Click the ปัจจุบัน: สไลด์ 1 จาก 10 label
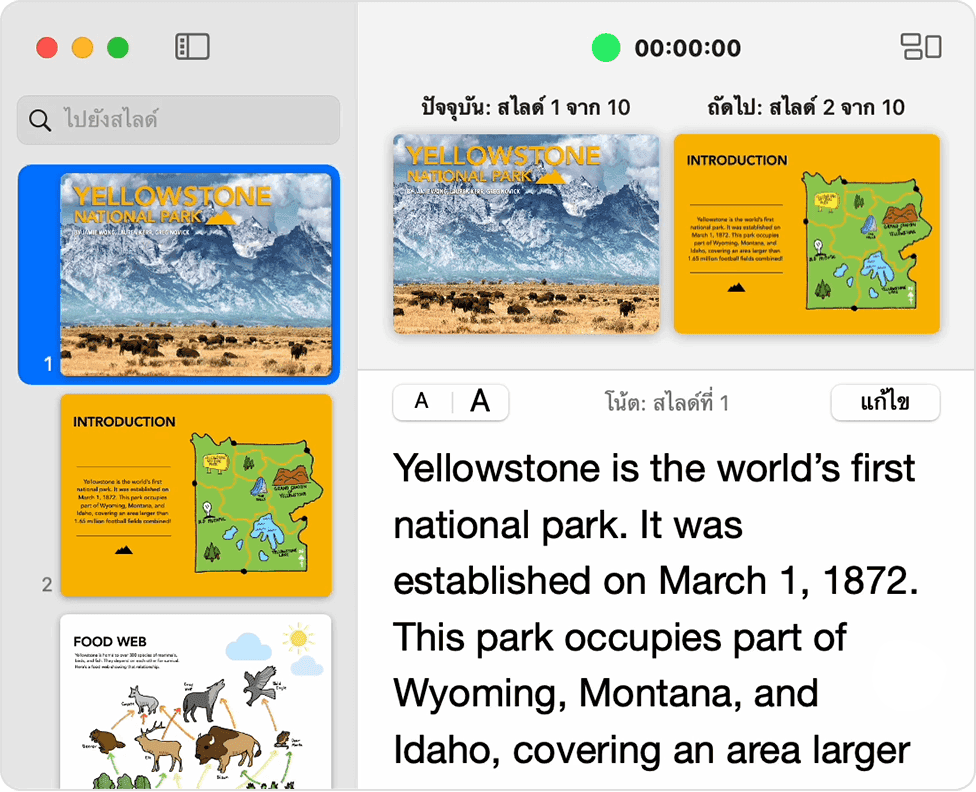The image size is (976, 792). pyautogui.click(x=526, y=107)
